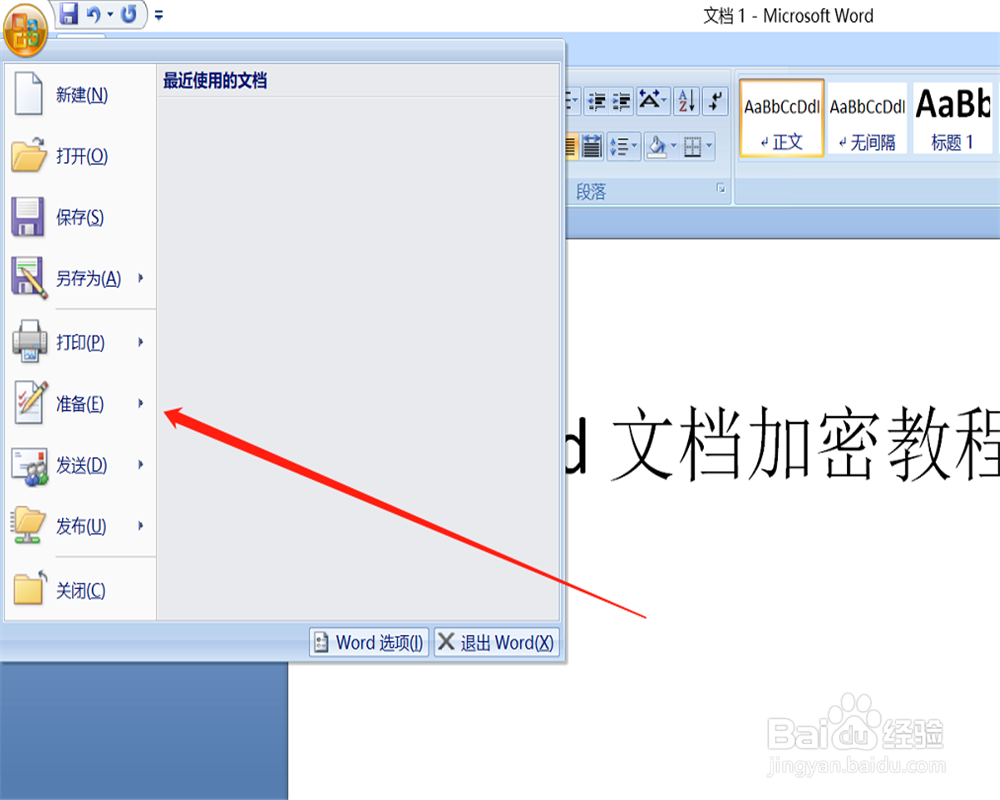The height and width of the screenshot is (800, 1000).
Task: Open the 发布(U) menu item
Action: click(x=80, y=526)
